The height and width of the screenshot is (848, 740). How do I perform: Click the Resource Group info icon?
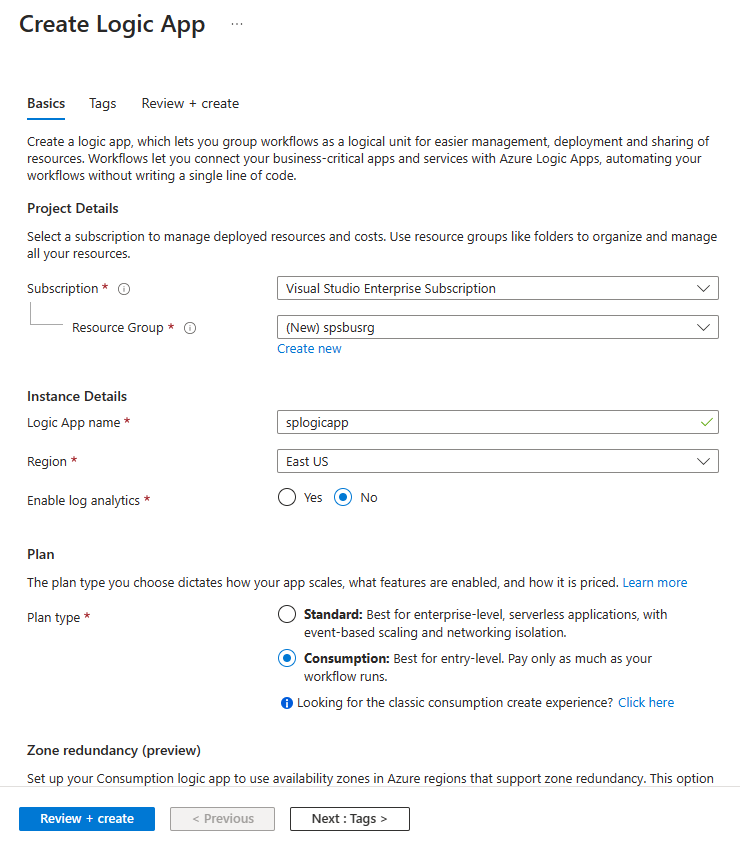click(190, 328)
